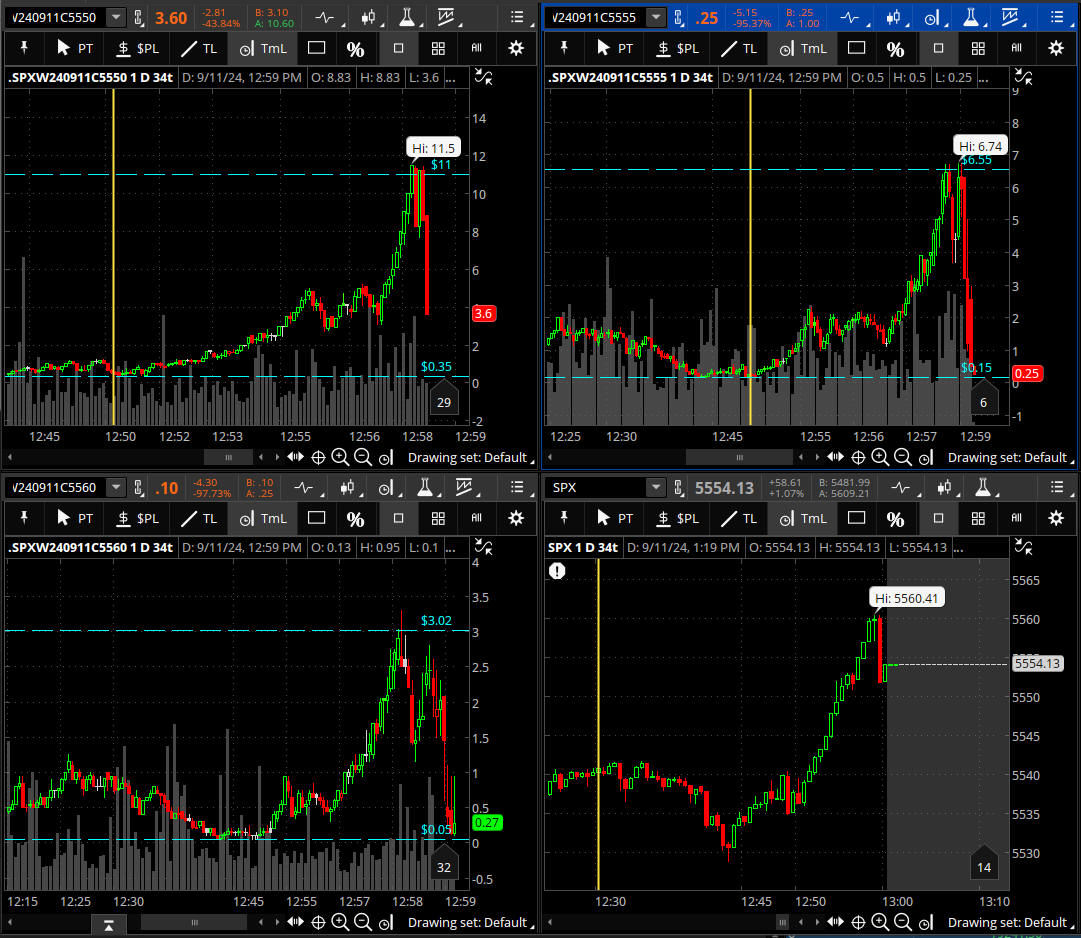Open the chart style candlestick icon in SPX panel
This screenshot has width=1081, height=938.
[x=943, y=487]
